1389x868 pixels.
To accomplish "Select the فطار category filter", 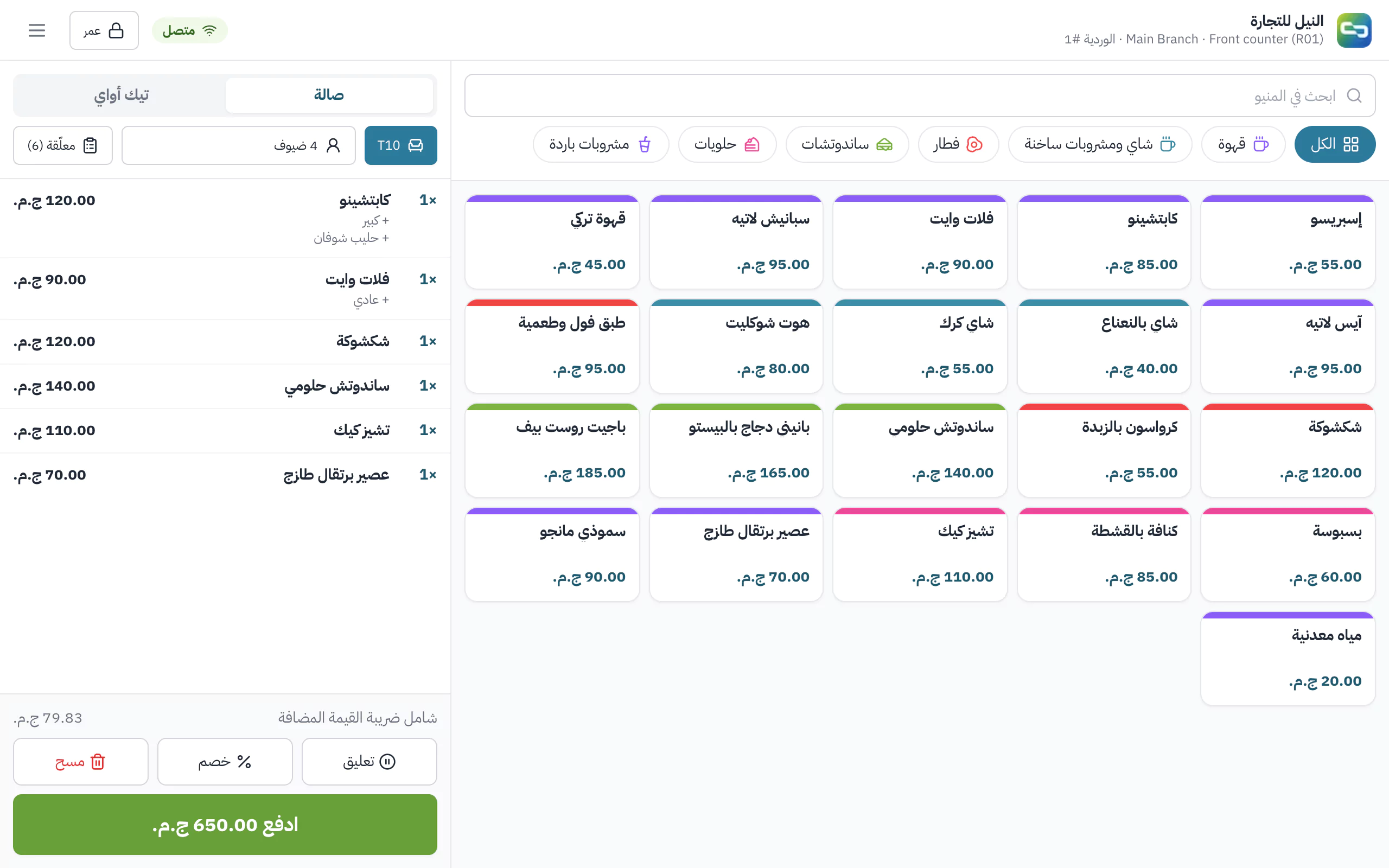I will tap(958, 144).
